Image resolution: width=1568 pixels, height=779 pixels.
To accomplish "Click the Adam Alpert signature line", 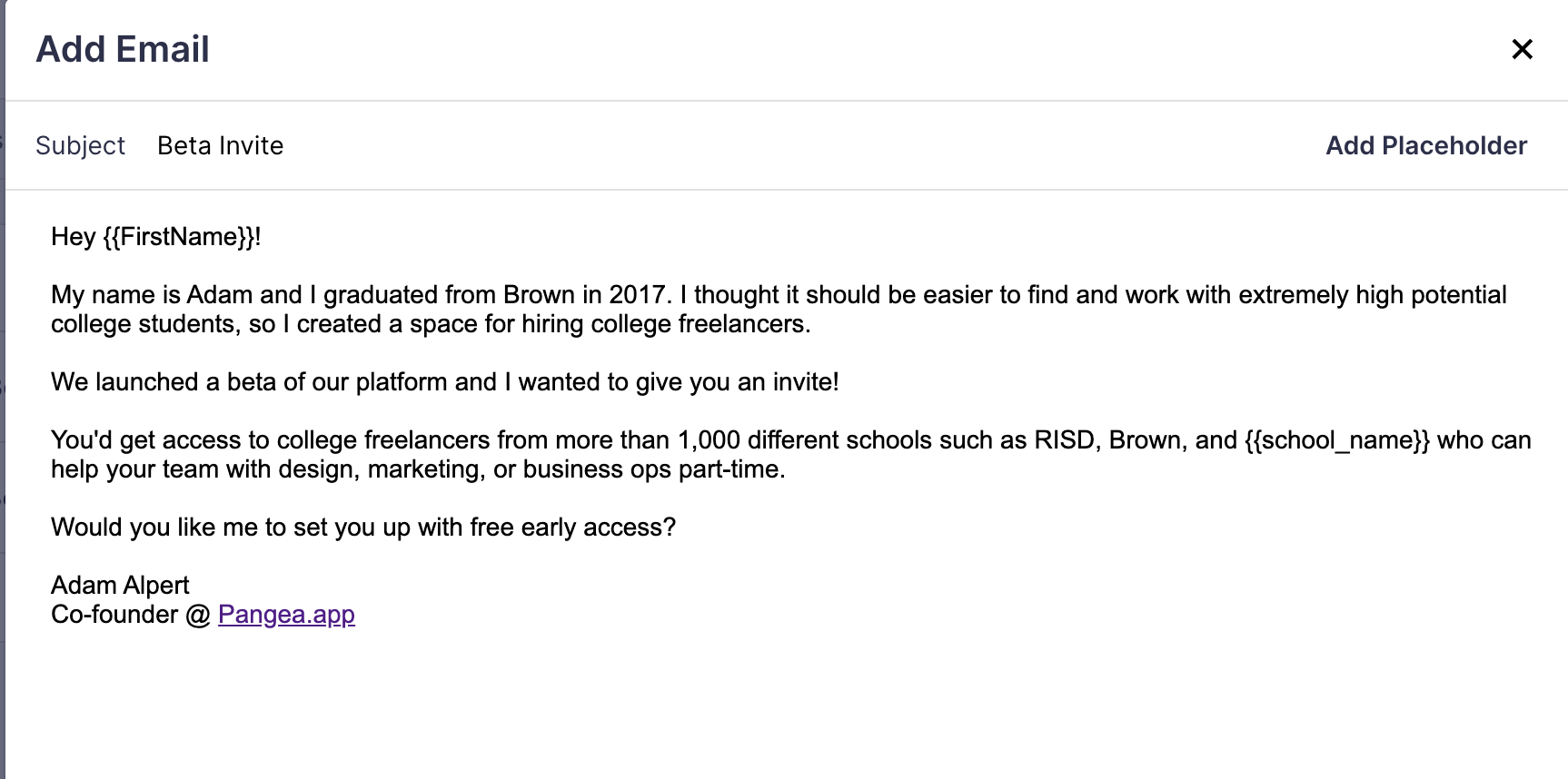I will [120, 586].
